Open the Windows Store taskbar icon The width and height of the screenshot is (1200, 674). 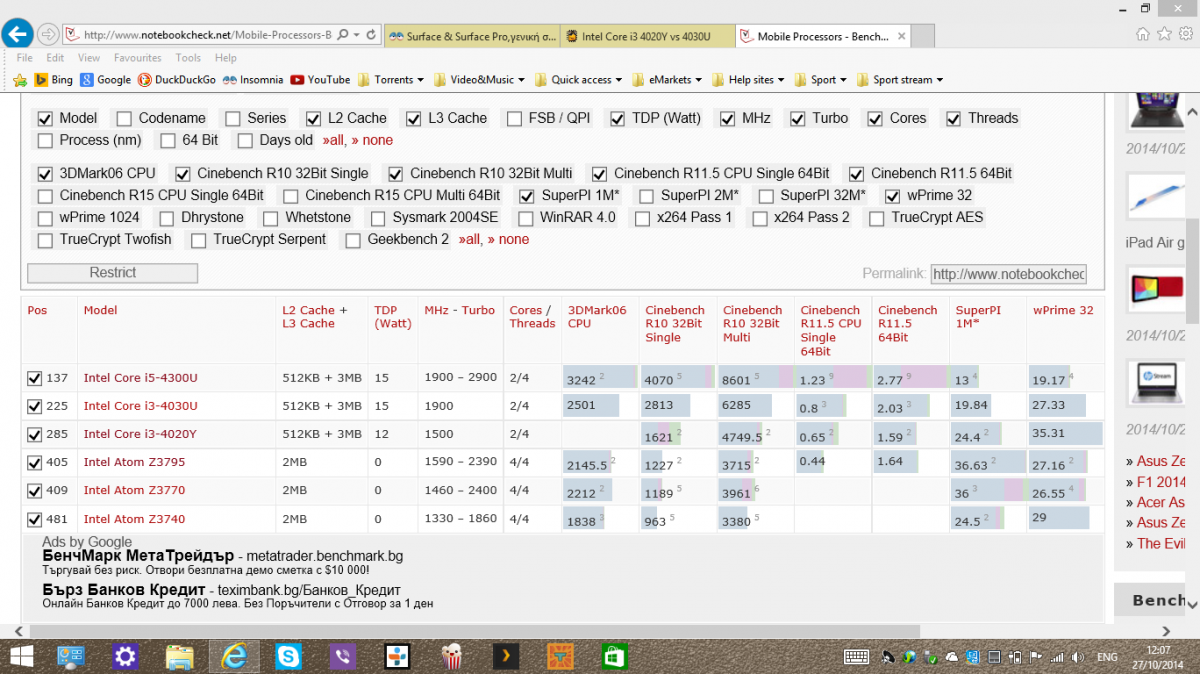point(613,657)
